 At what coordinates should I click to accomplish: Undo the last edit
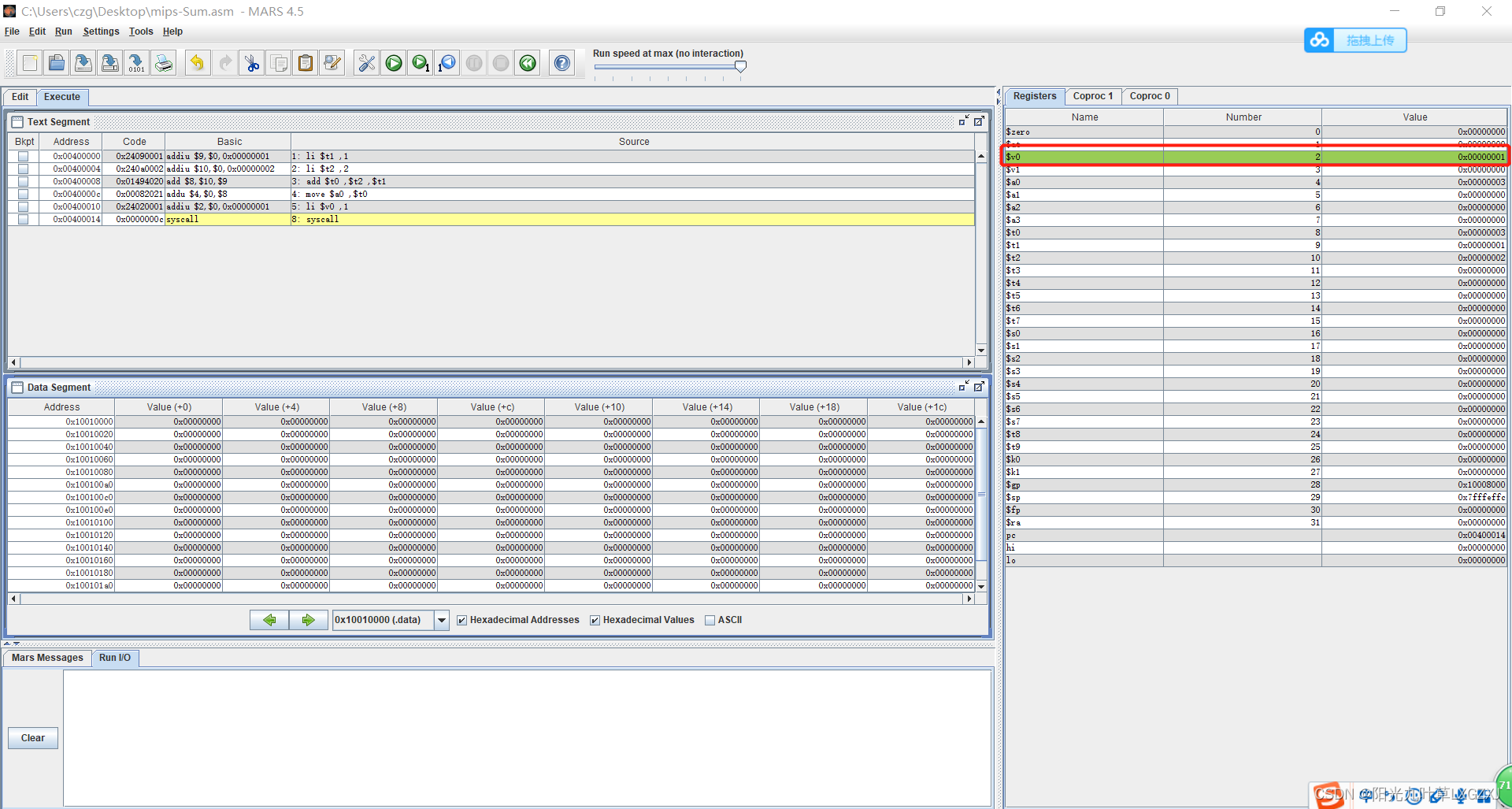198,63
